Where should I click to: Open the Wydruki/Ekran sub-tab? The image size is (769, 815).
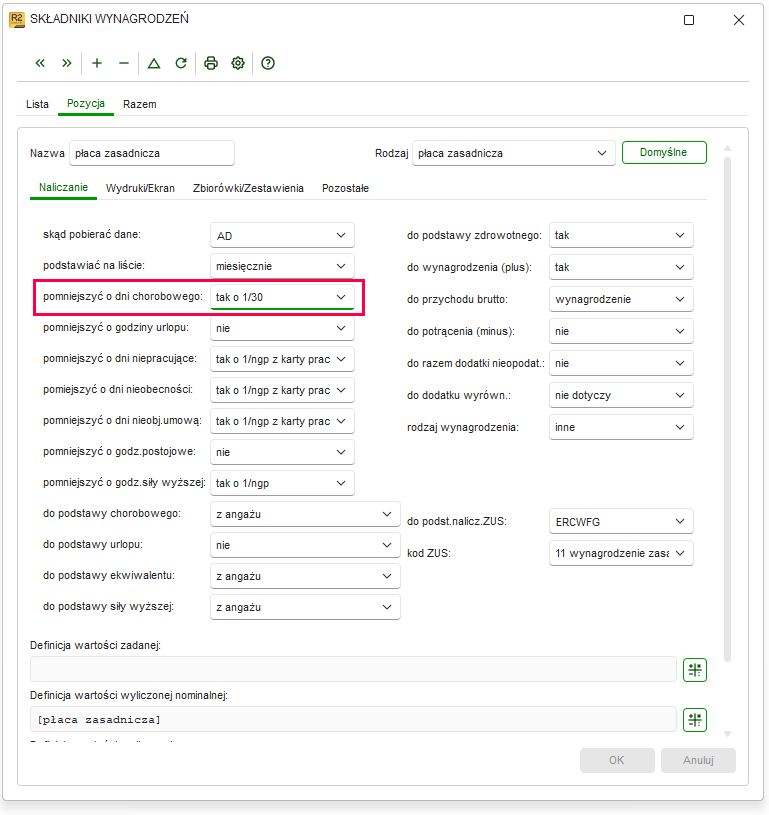point(140,188)
